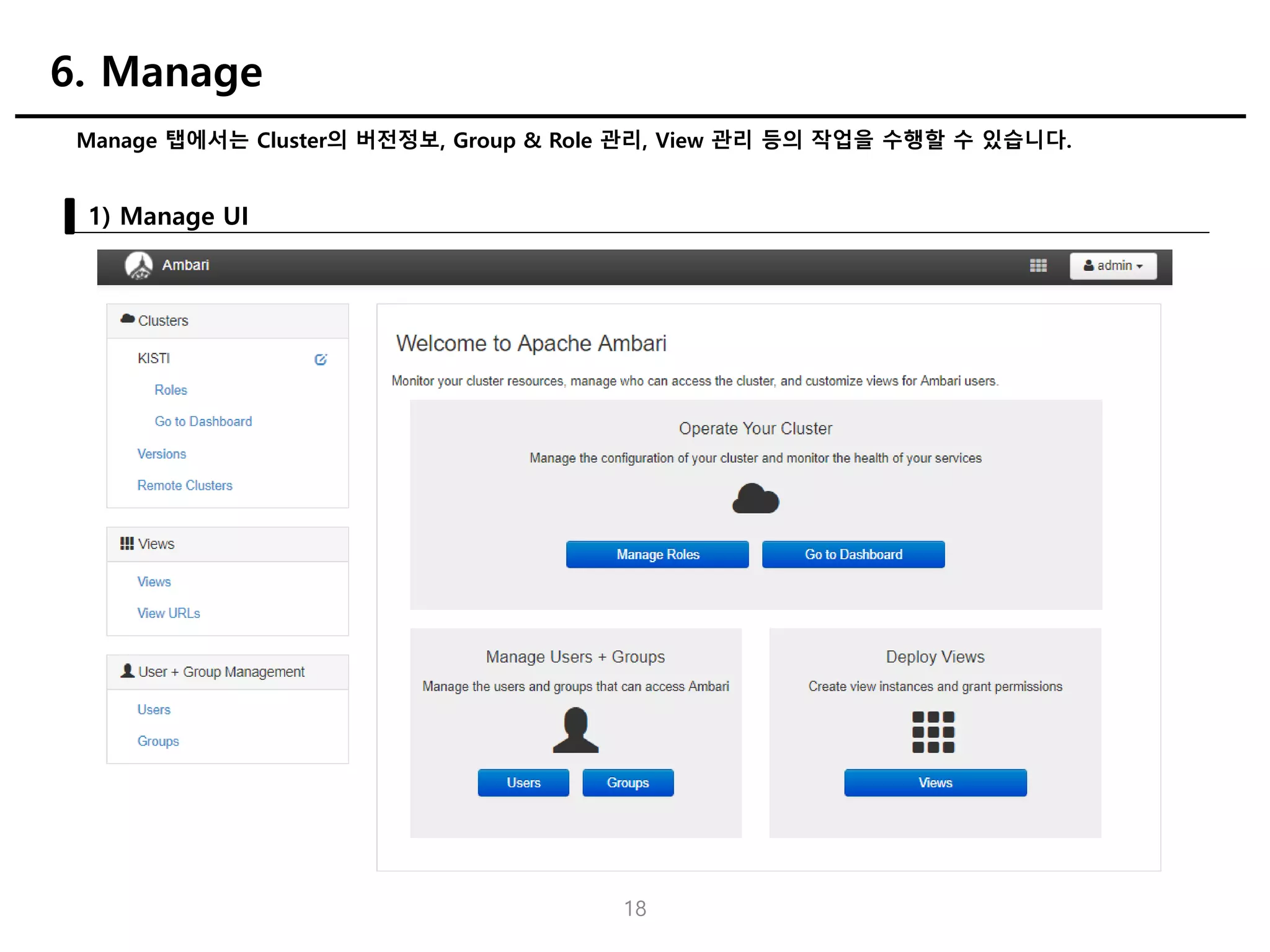The height and width of the screenshot is (952, 1270).
Task: Click the edit icon next to KISTI
Action: [321, 359]
